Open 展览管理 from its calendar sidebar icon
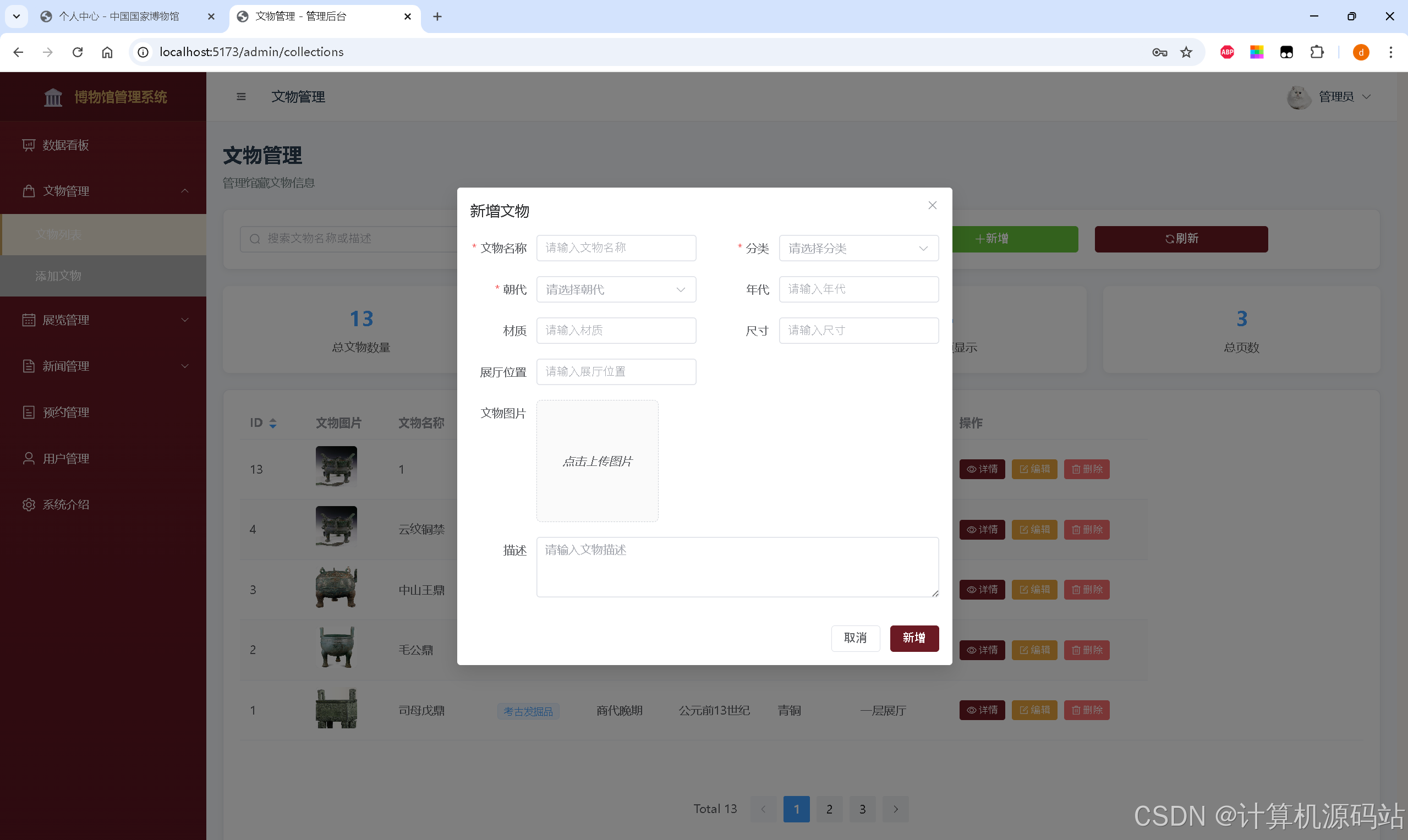Viewport: 1408px width, 840px height. point(29,320)
